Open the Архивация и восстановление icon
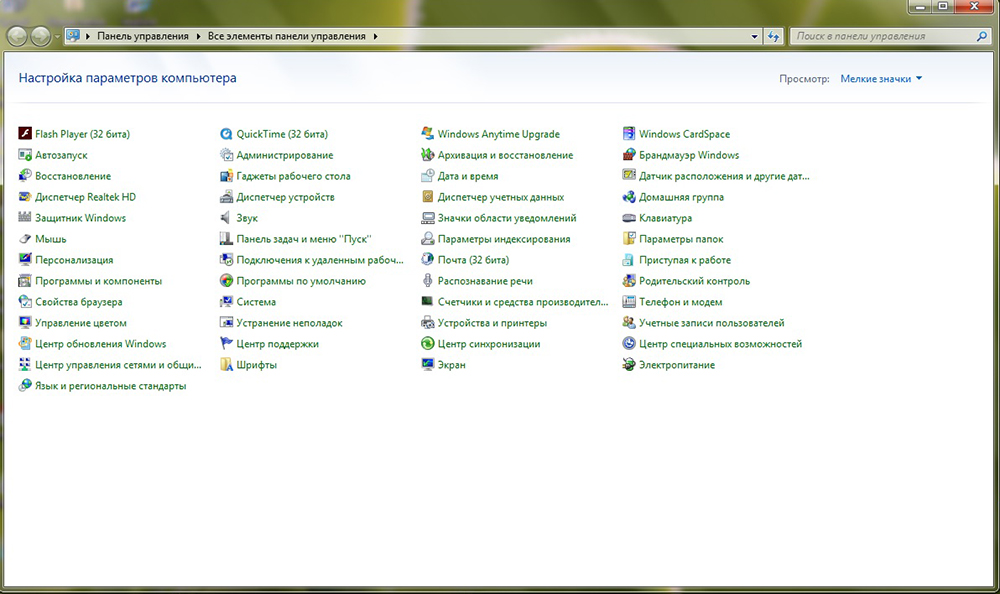The height and width of the screenshot is (594, 1000). 427,154
